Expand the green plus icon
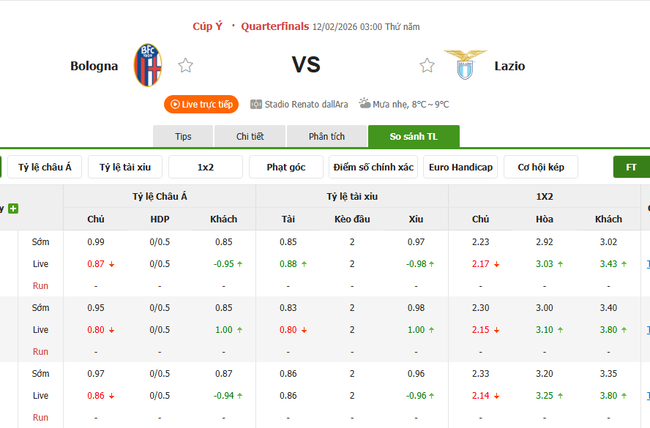Image resolution: width=650 pixels, height=428 pixels. [x=13, y=208]
